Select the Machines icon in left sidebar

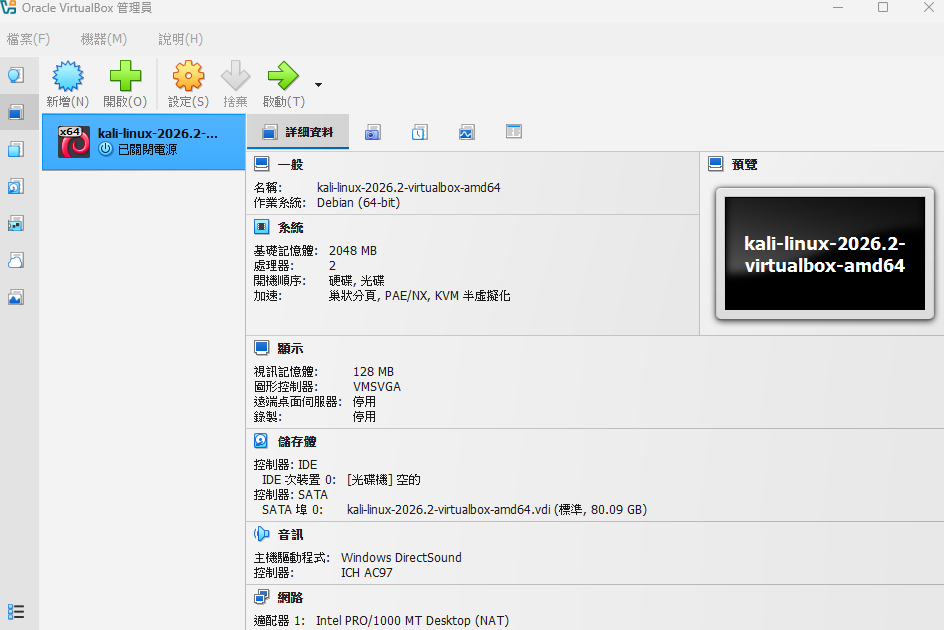(16, 112)
